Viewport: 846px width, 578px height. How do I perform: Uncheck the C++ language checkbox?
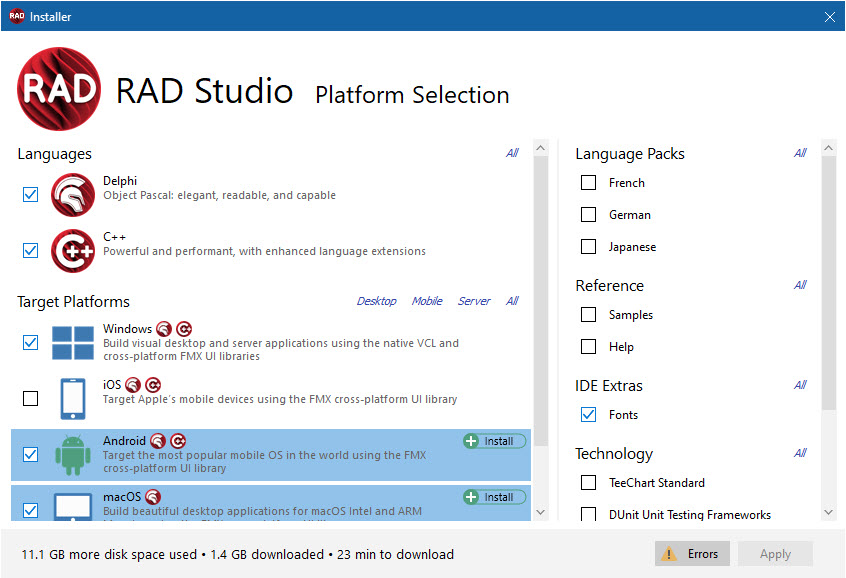point(31,250)
